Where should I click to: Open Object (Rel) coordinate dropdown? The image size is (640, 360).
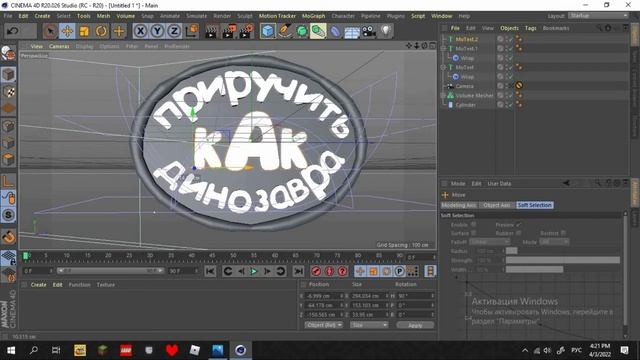click(x=324, y=325)
